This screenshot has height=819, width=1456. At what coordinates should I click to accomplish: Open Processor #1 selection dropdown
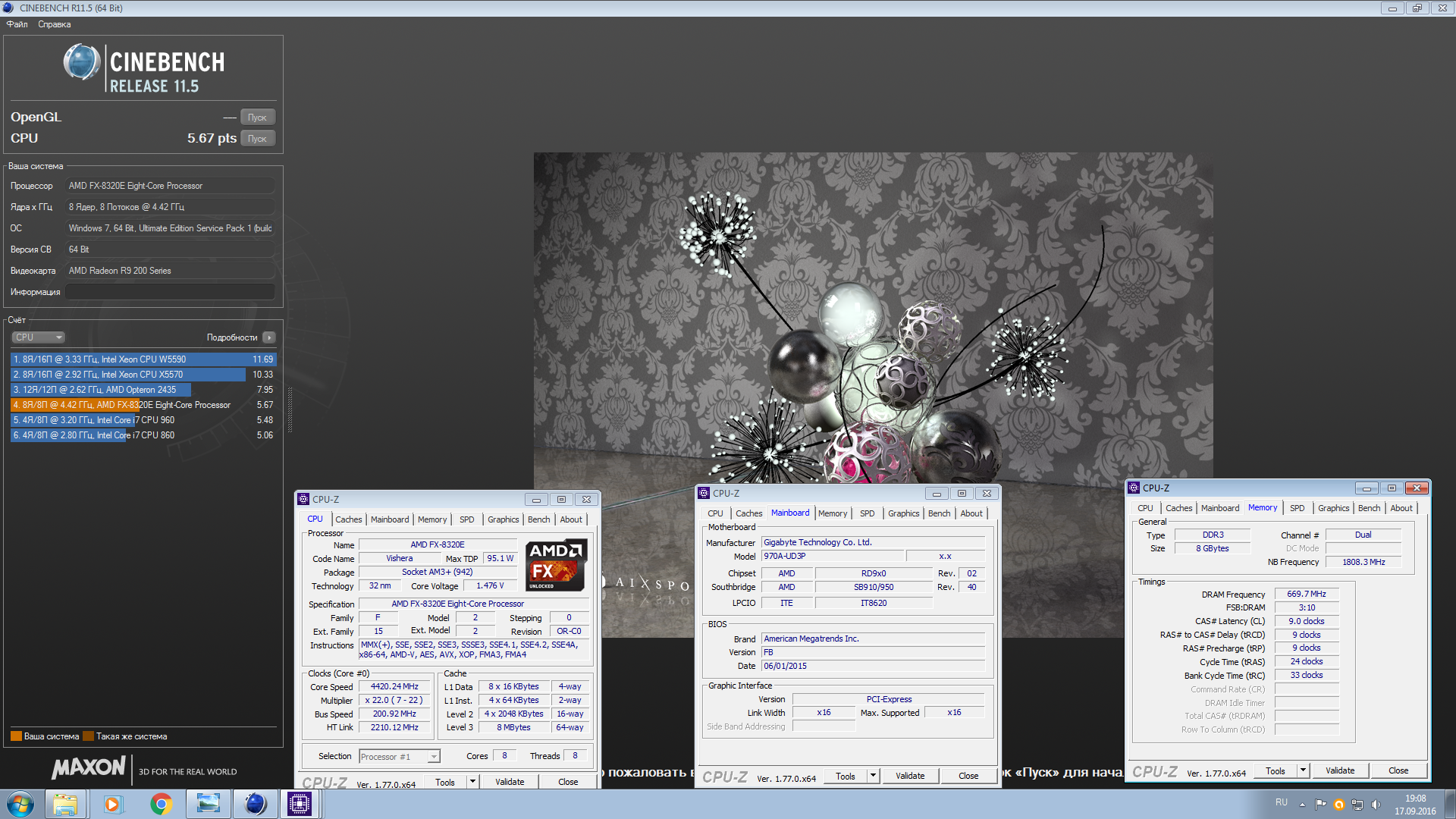400,757
